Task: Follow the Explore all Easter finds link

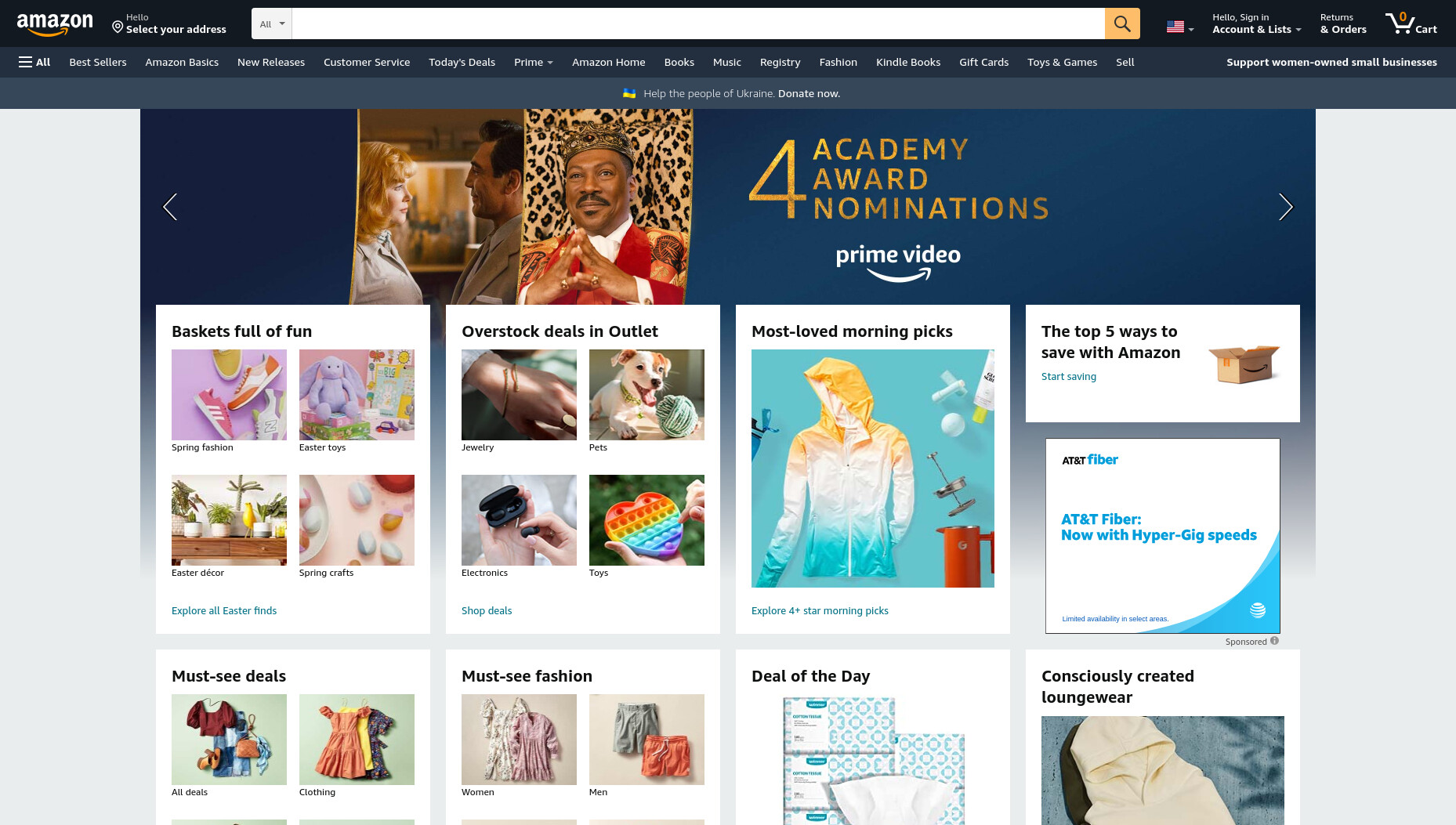Action: click(224, 610)
